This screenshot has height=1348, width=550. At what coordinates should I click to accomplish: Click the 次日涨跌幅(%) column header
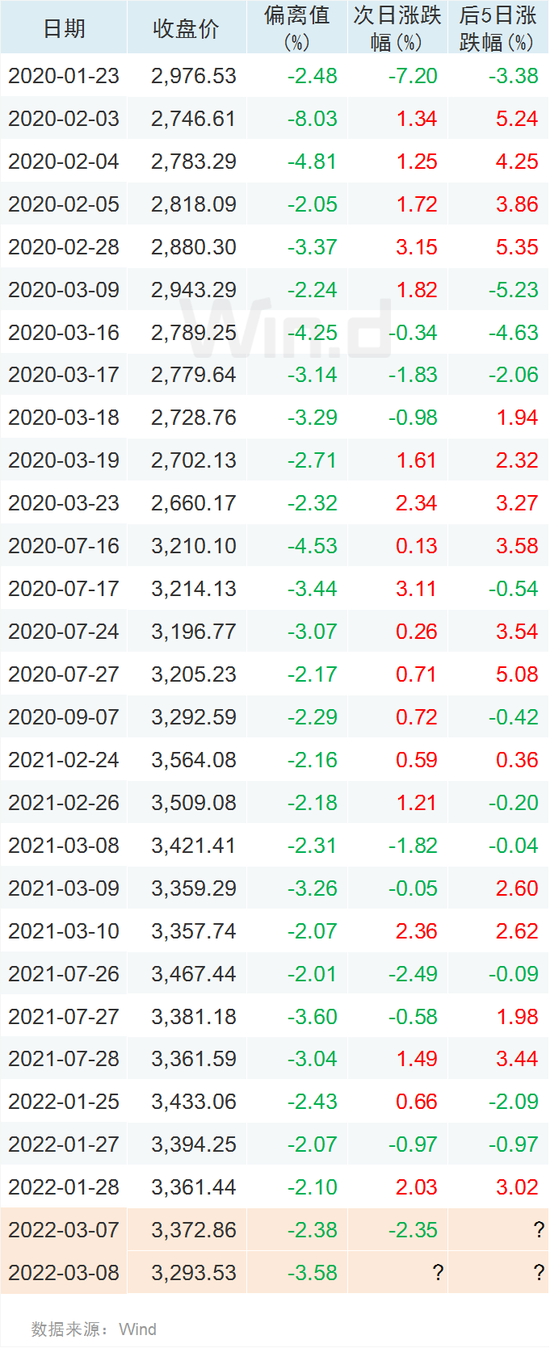pos(397,28)
